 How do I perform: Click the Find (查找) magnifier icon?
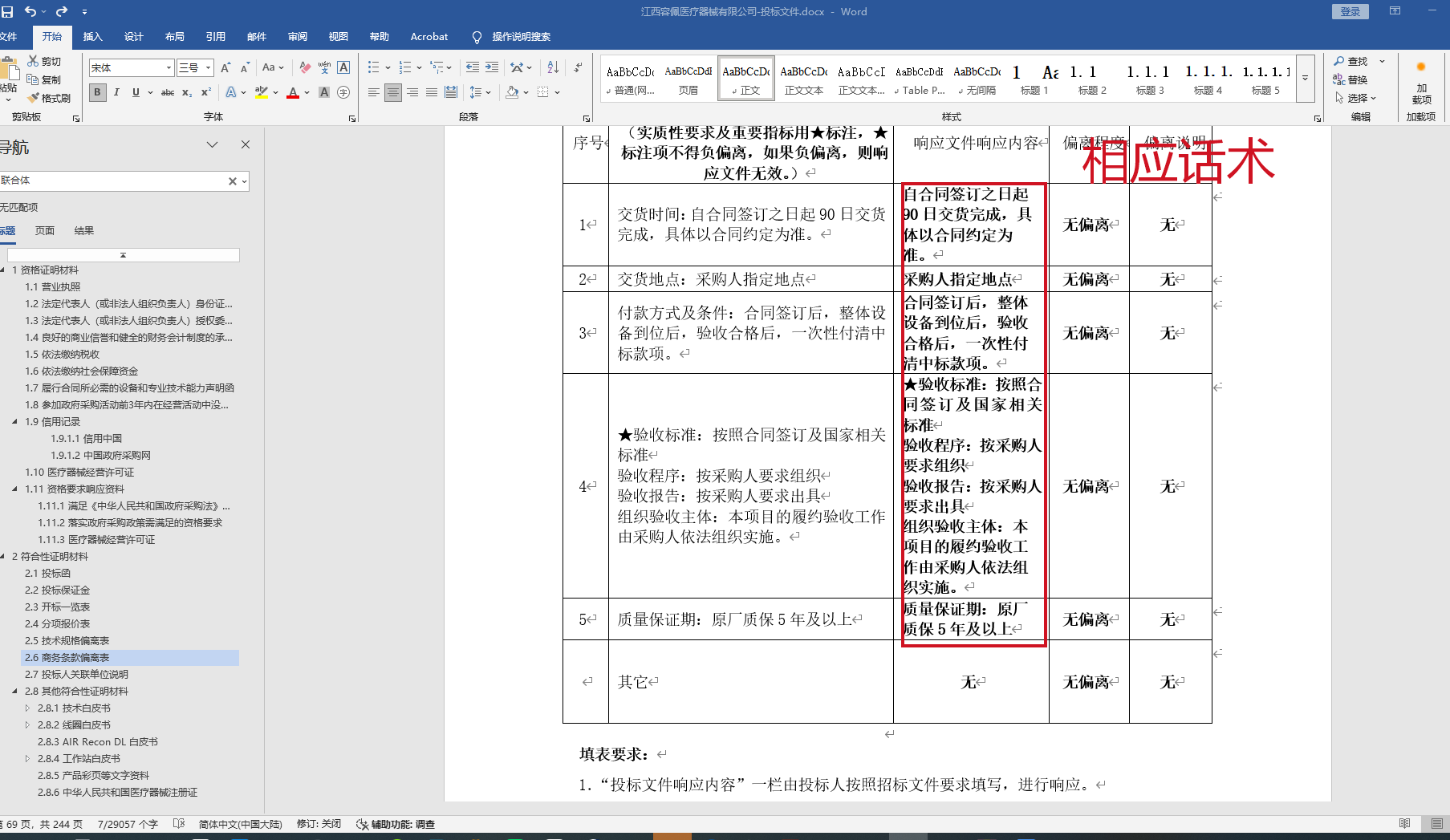pyautogui.click(x=1339, y=62)
